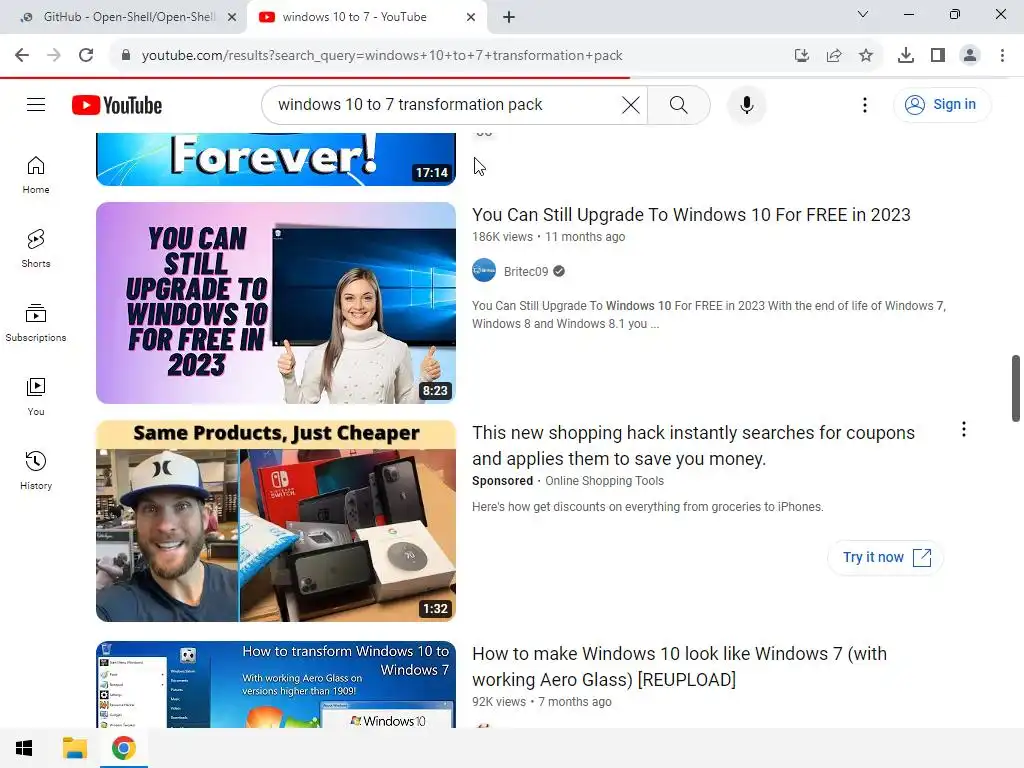View site information padlock icon
Screen dimensions: 1024x768
coord(125,55)
